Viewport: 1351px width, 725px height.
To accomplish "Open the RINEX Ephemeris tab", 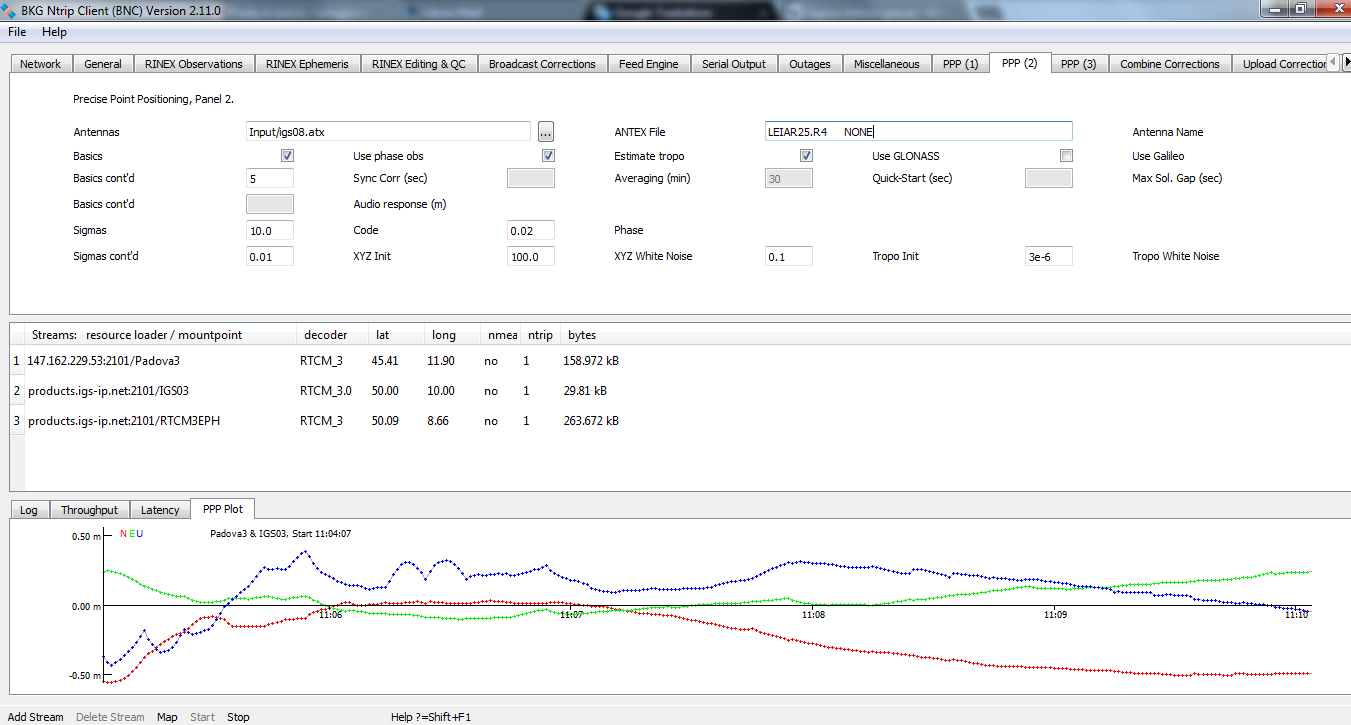I will click(307, 64).
